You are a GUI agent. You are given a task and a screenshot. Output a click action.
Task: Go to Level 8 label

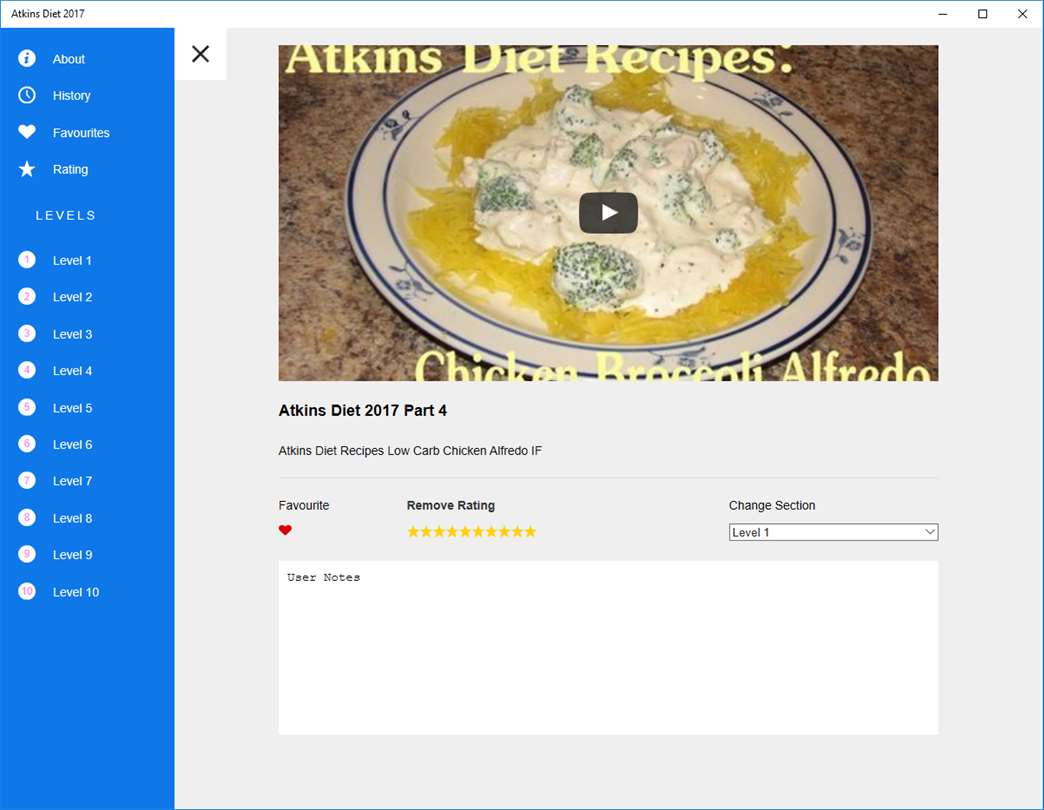(x=73, y=518)
